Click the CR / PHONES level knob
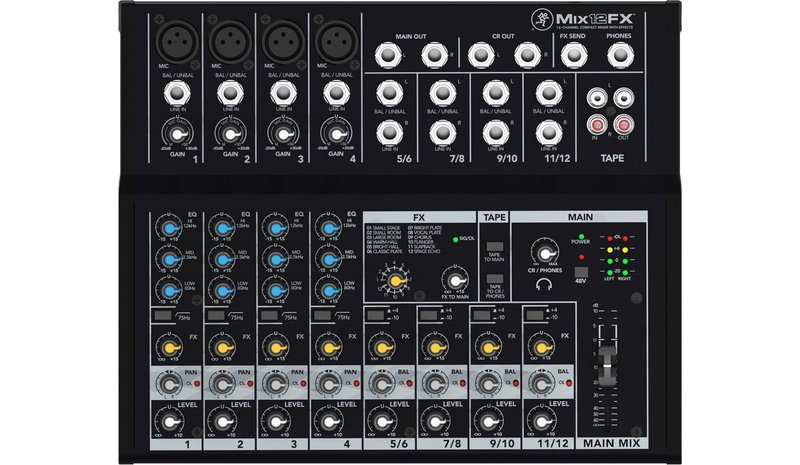Image resolution: width=800 pixels, height=465 pixels. coord(544,253)
